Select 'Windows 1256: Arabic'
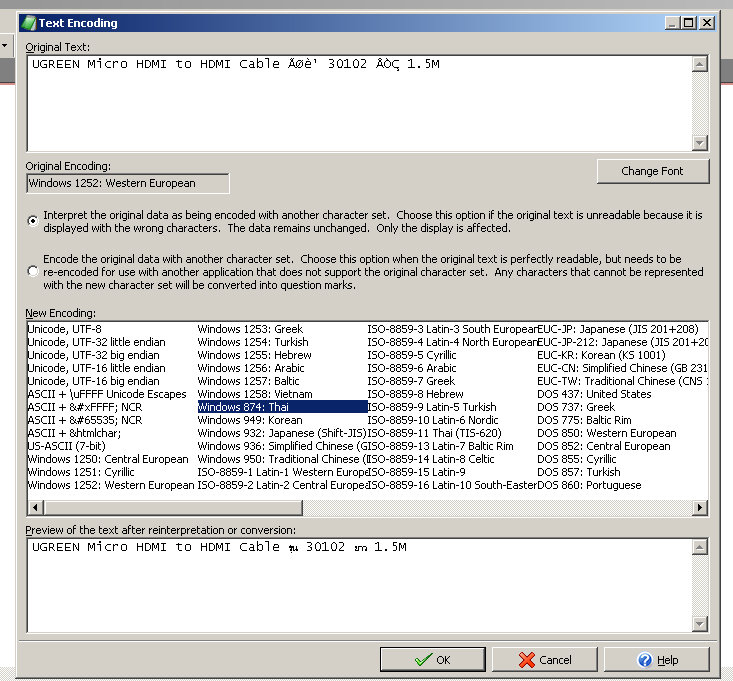This screenshot has width=733, height=681. pyautogui.click(x=251, y=368)
